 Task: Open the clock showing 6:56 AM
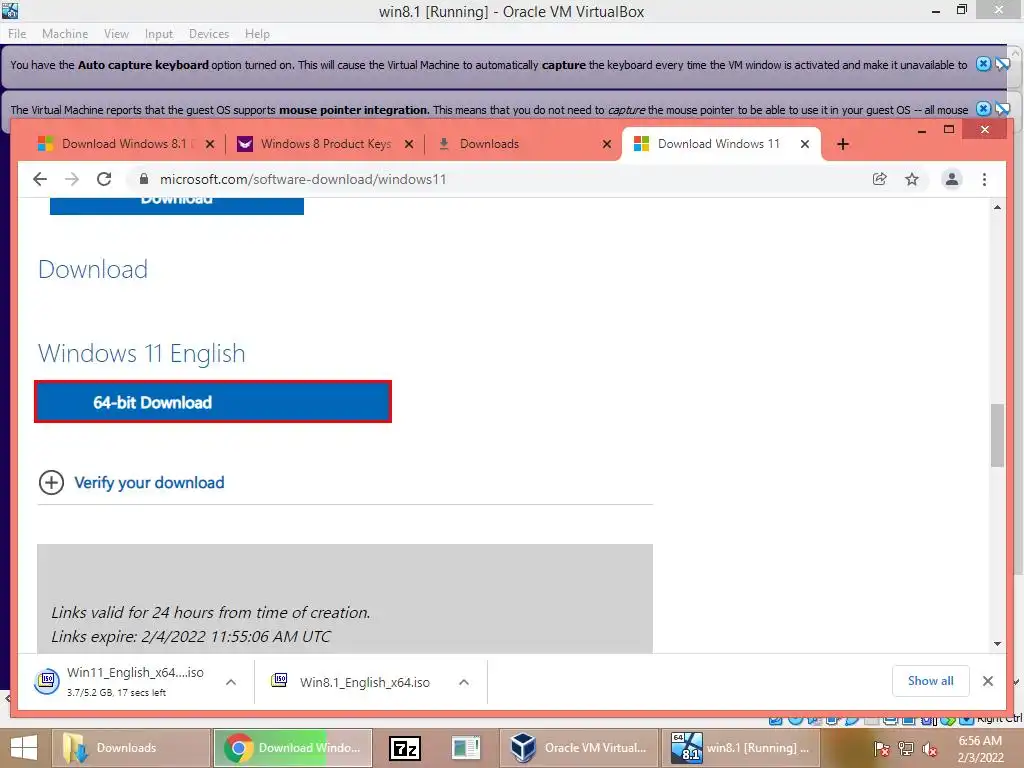click(x=980, y=748)
